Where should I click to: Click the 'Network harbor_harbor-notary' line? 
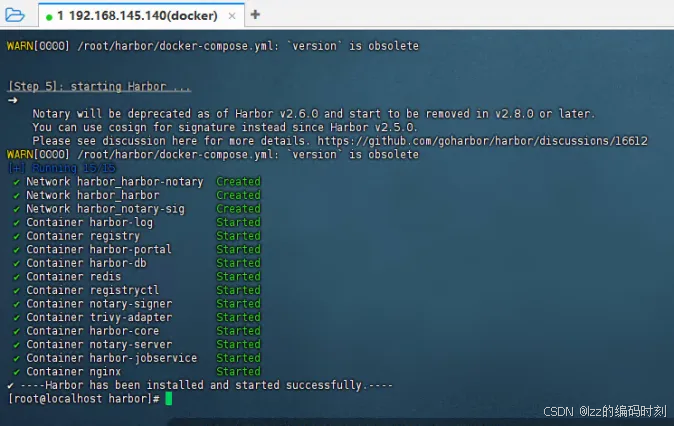coord(137,181)
